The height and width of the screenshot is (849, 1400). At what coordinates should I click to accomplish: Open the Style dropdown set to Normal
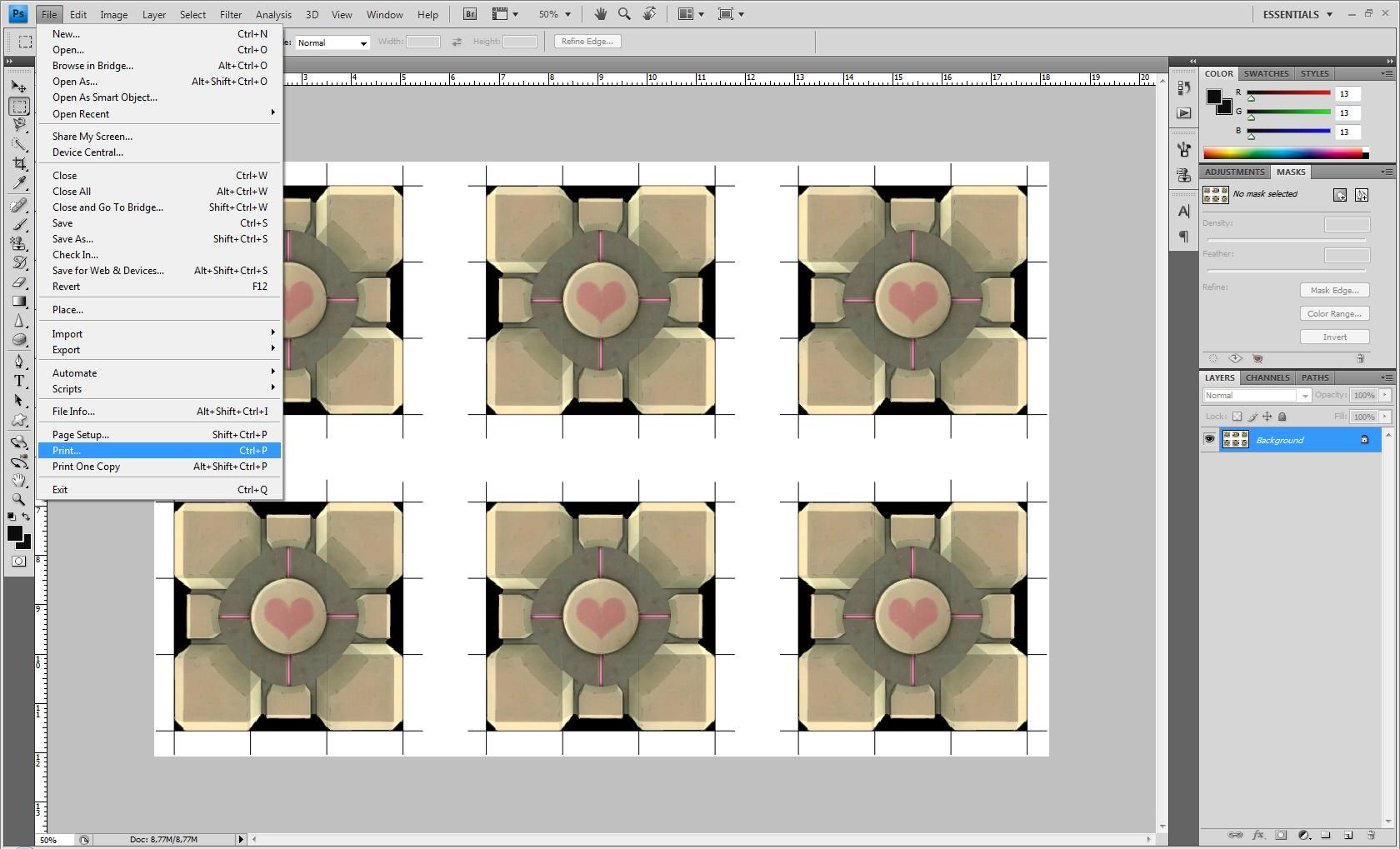(332, 42)
